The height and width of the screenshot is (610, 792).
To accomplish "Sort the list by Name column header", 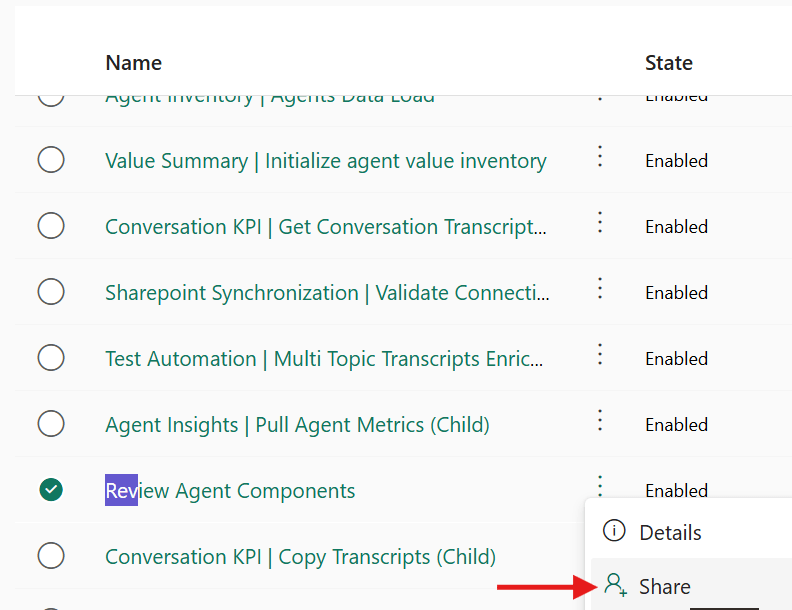I will tap(133, 63).
